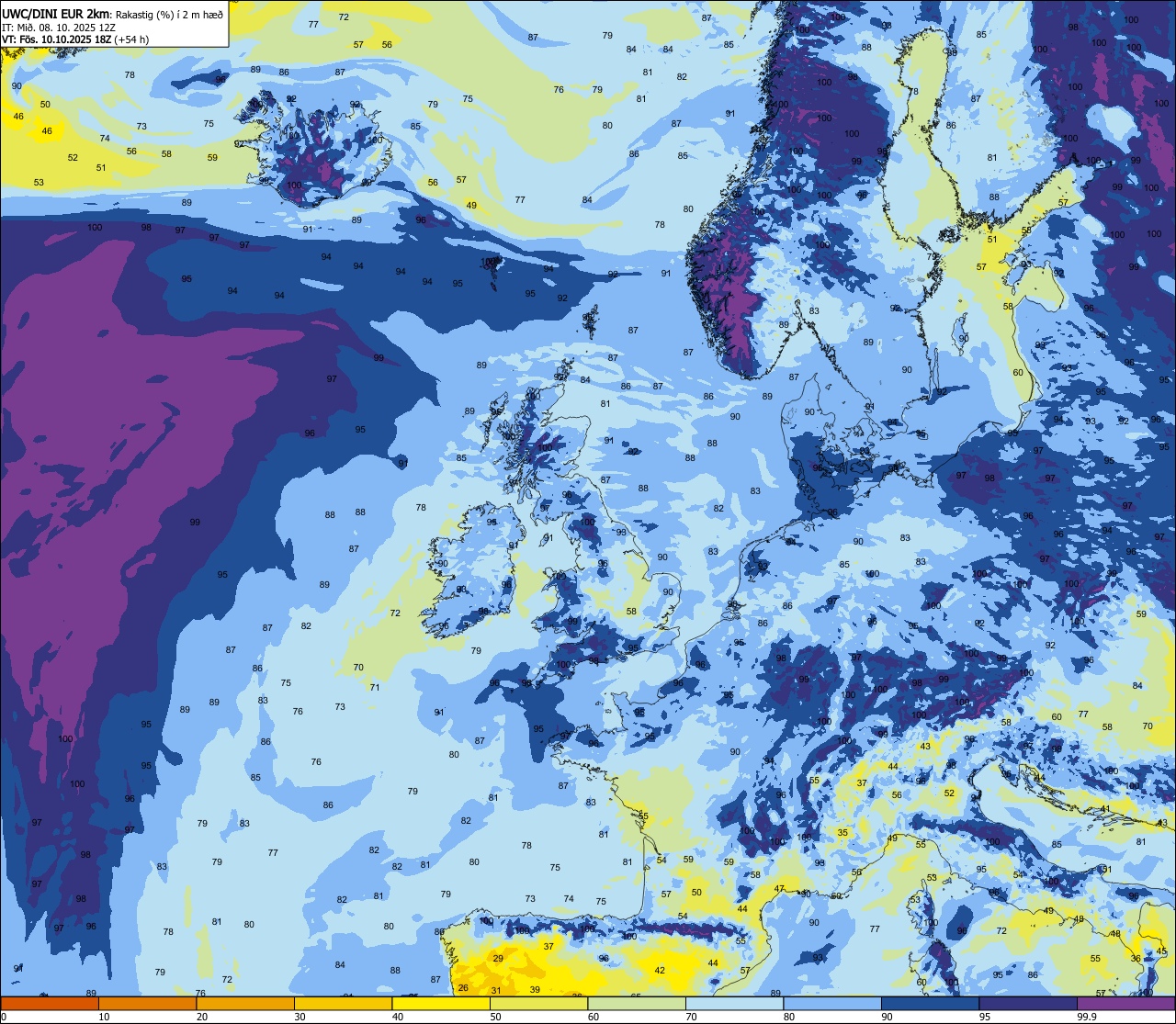
Task: Select the 10–20 orange legend swatch
Action: point(147,1003)
